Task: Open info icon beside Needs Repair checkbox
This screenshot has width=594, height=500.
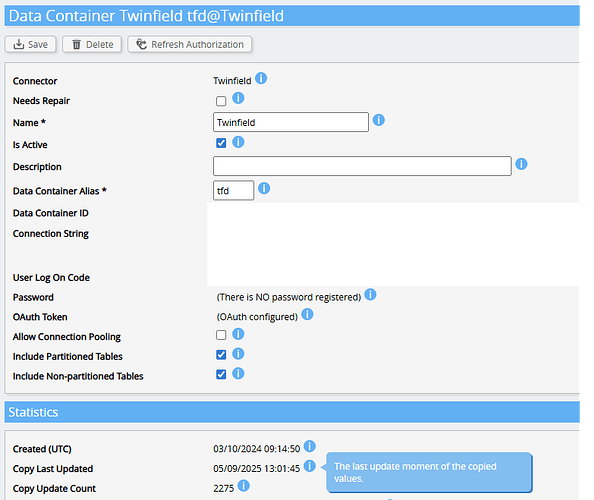Action: [x=238, y=98]
